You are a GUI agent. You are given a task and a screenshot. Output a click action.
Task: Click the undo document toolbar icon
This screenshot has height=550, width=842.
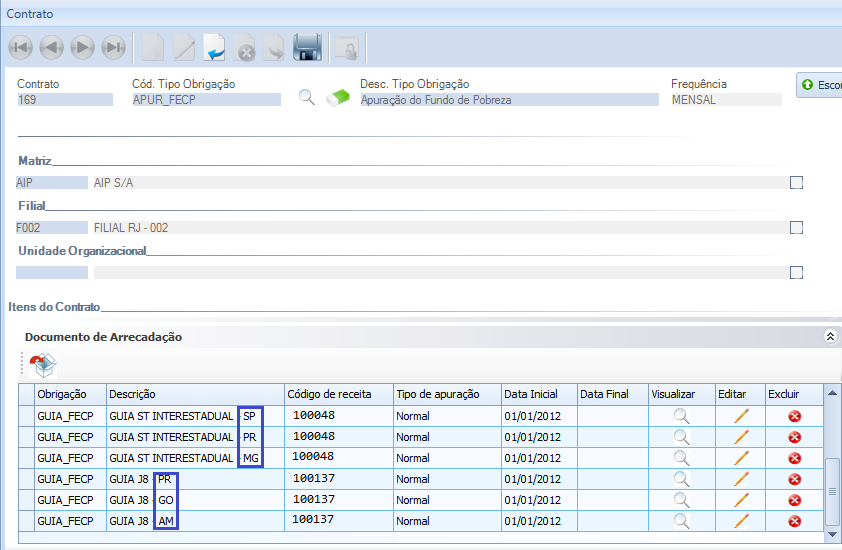(x=214, y=47)
